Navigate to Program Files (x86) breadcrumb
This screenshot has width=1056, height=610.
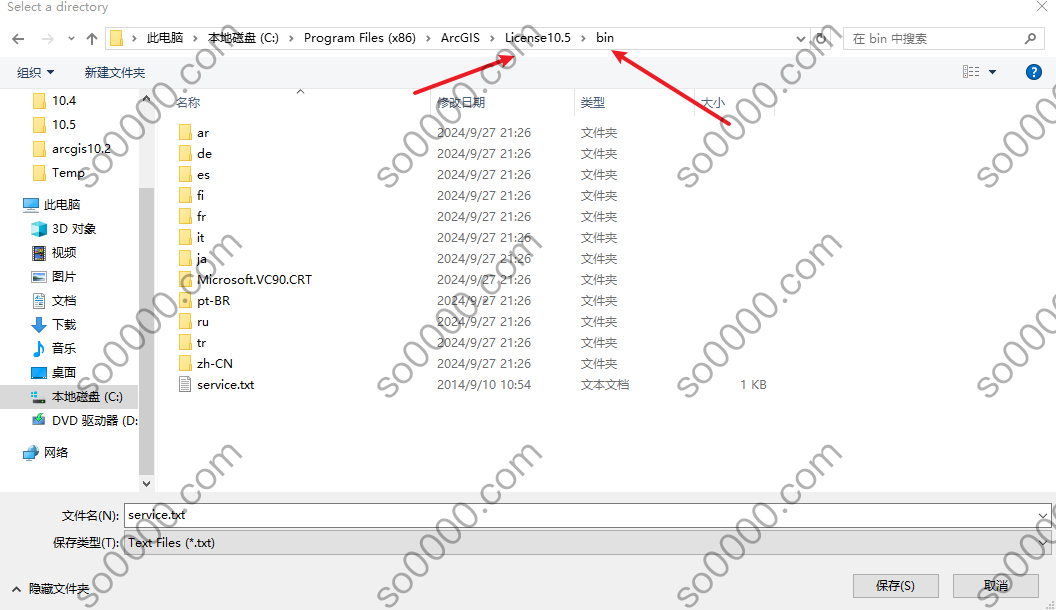360,38
